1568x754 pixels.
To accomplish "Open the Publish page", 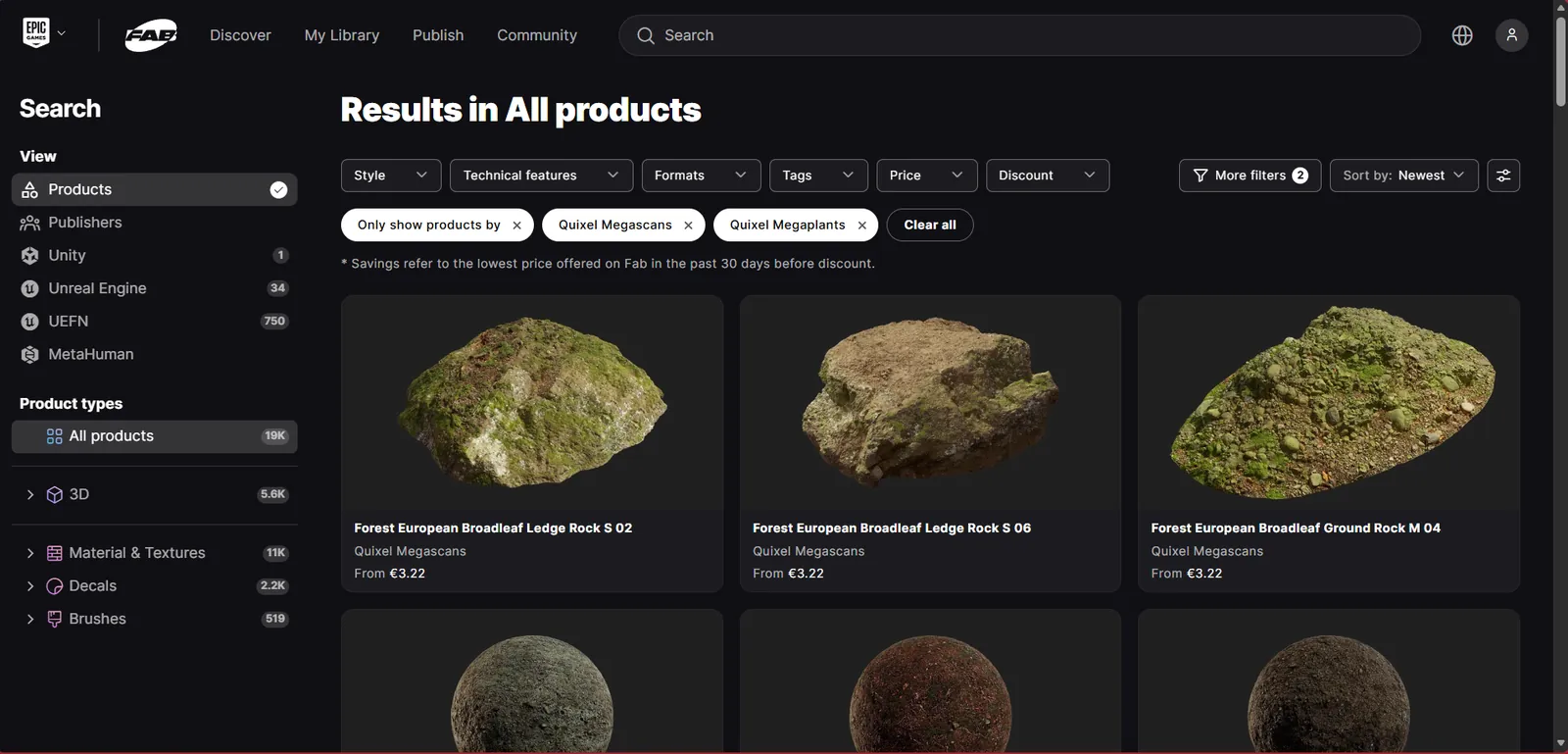I will tap(438, 35).
